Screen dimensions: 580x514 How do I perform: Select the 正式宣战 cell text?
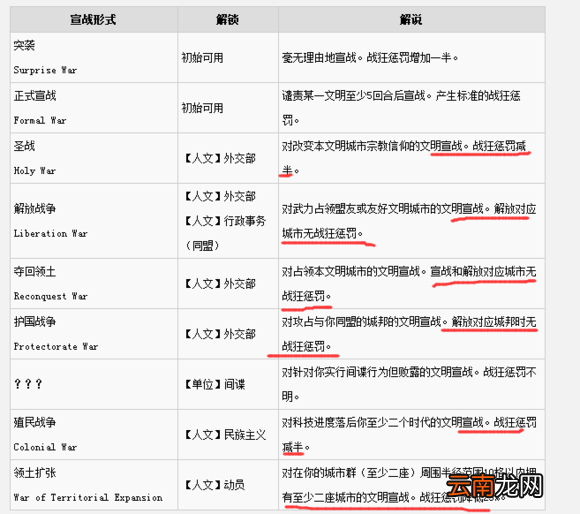pos(35,96)
